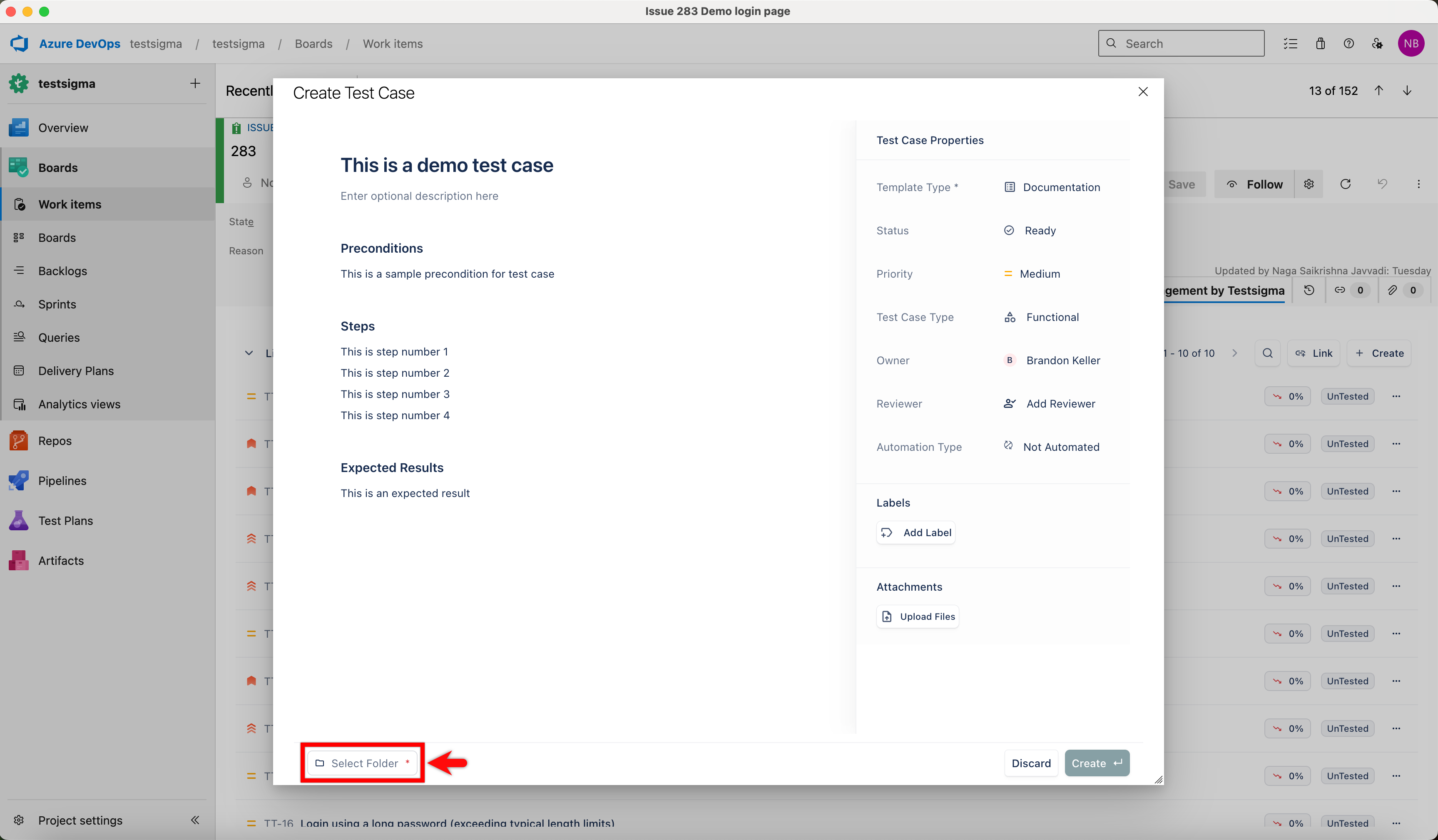
Task: Collapse the sidebar with double chevron
Action: pyautogui.click(x=194, y=820)
